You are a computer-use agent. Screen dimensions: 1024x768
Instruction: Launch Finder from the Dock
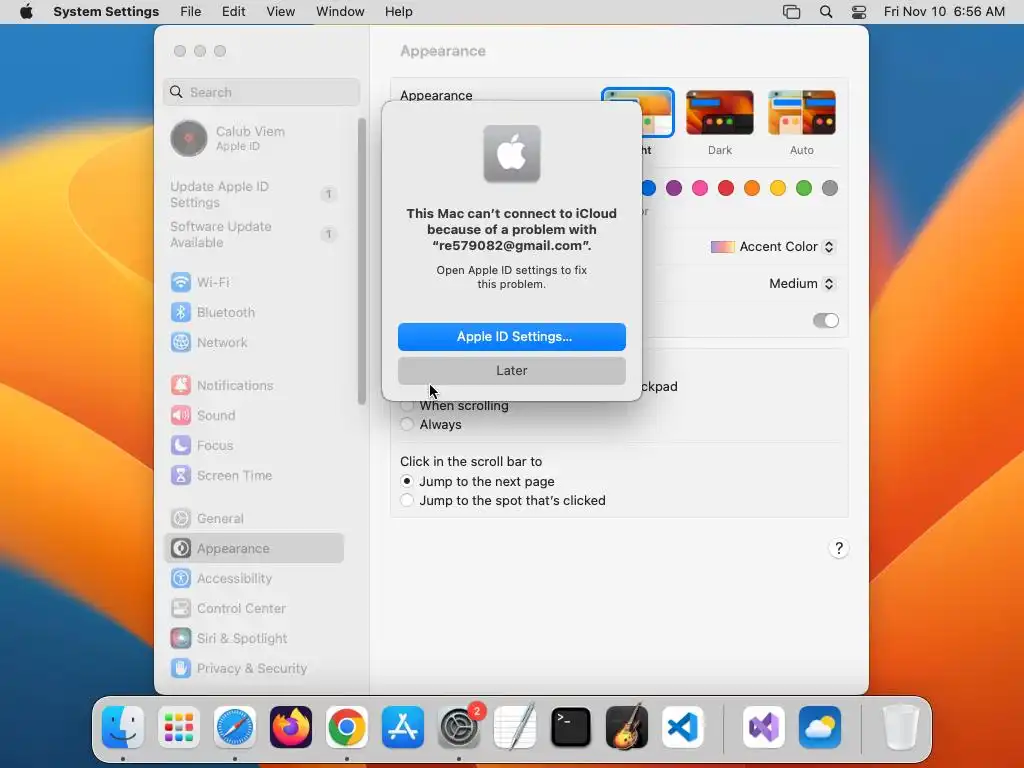coord(123,727)
